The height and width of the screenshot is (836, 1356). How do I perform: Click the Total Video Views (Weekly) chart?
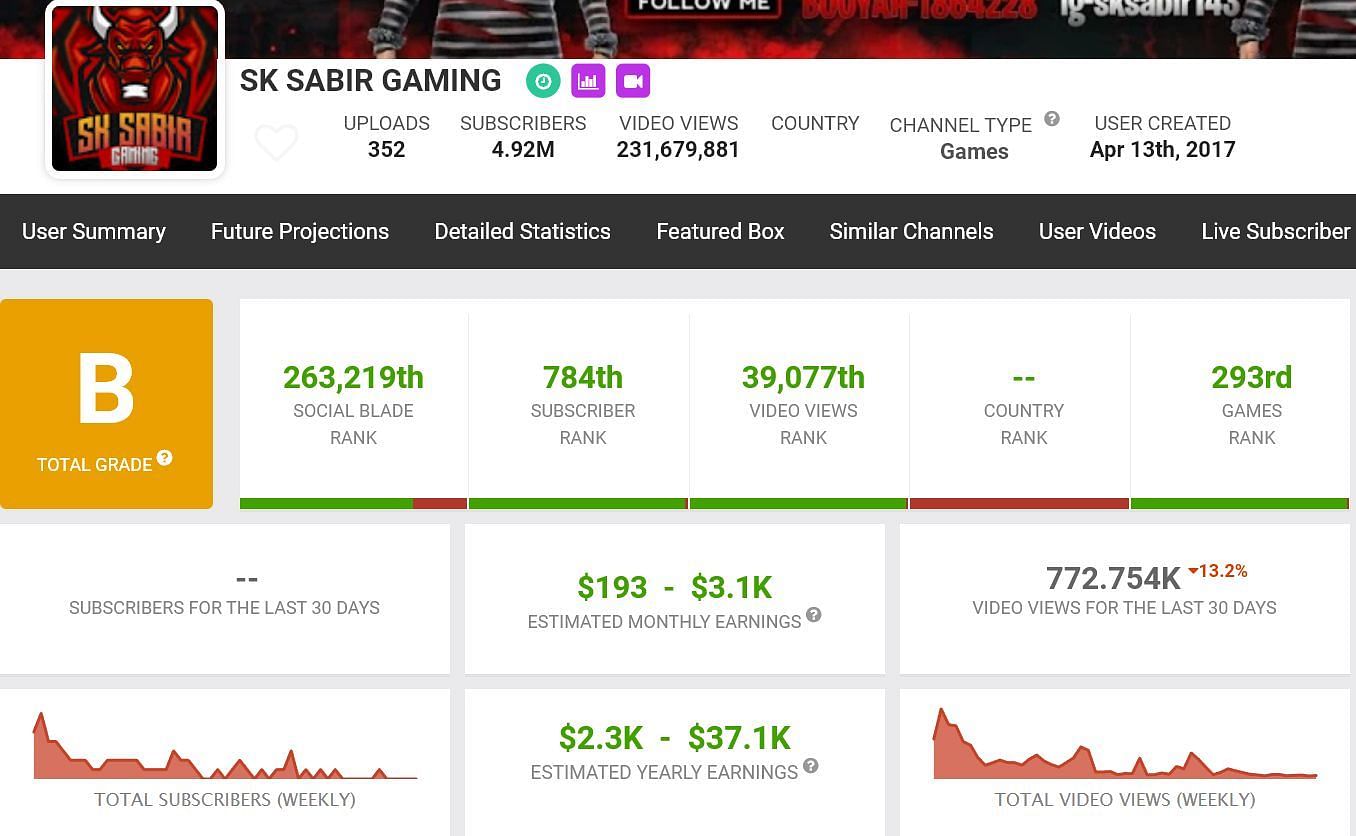pos(1125,744)
